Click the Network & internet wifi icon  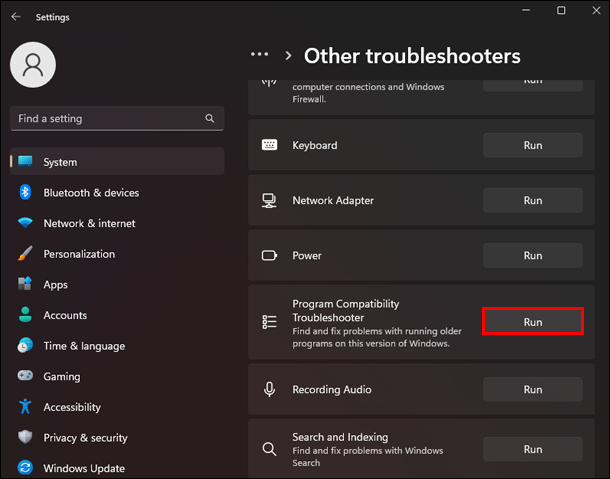coord(25,224)
